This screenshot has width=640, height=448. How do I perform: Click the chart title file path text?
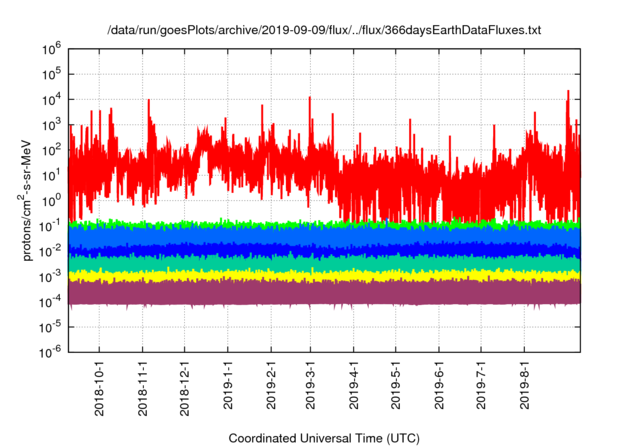324,30
